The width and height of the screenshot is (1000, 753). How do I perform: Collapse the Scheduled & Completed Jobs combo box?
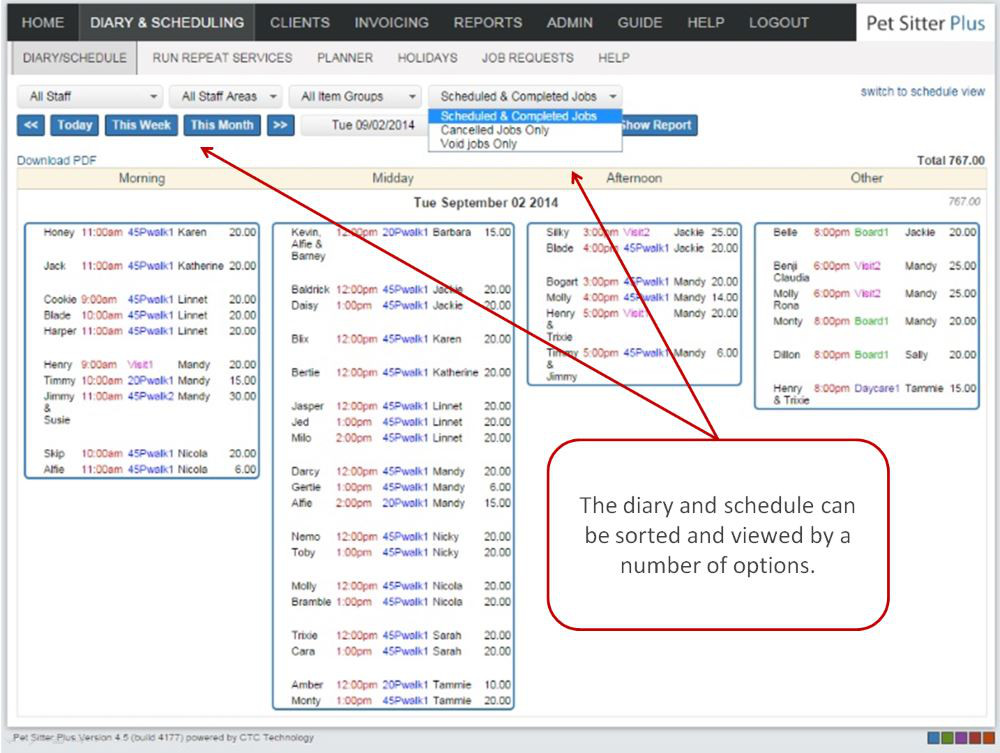[525, 96]
